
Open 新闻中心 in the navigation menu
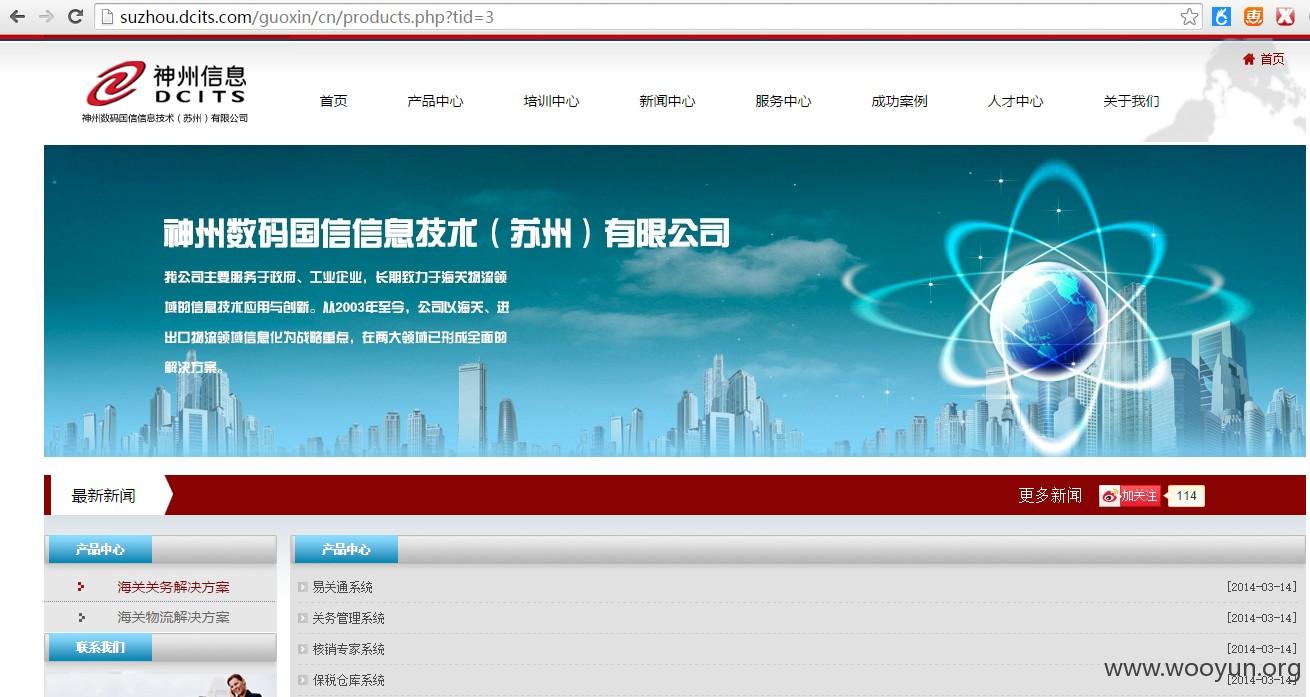667,101
